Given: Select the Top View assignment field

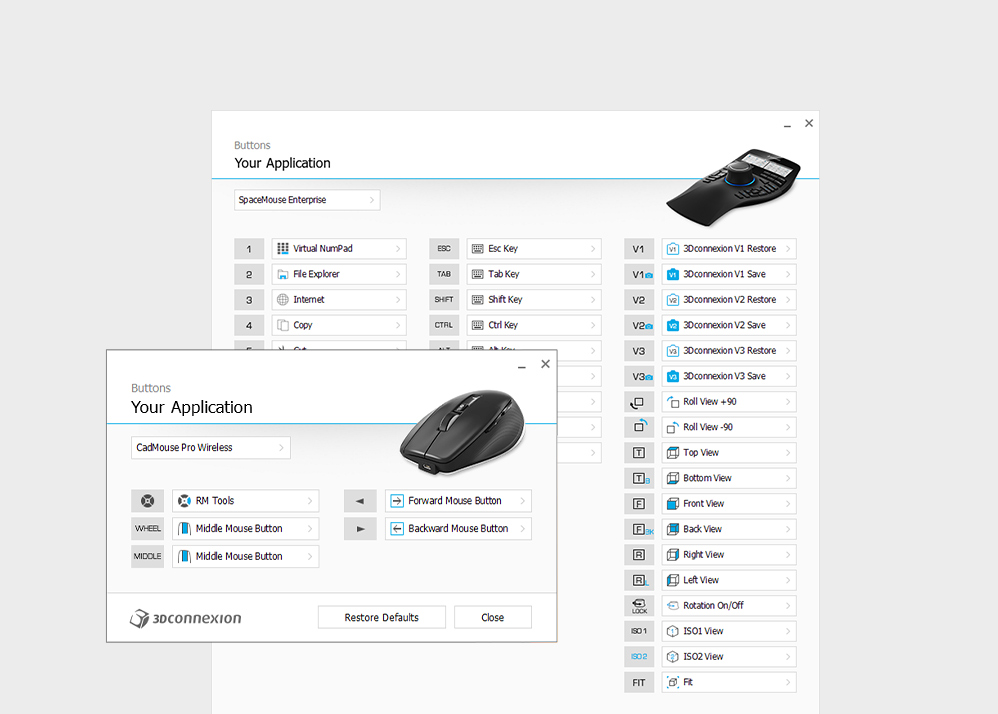Looking at the screenshot, I should [729, 453].
